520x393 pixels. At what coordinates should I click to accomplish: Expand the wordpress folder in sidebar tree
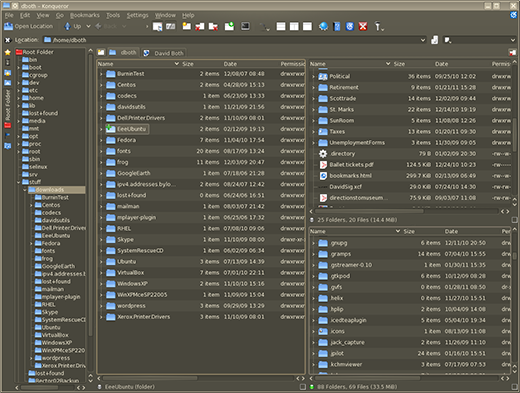(31, 358)
